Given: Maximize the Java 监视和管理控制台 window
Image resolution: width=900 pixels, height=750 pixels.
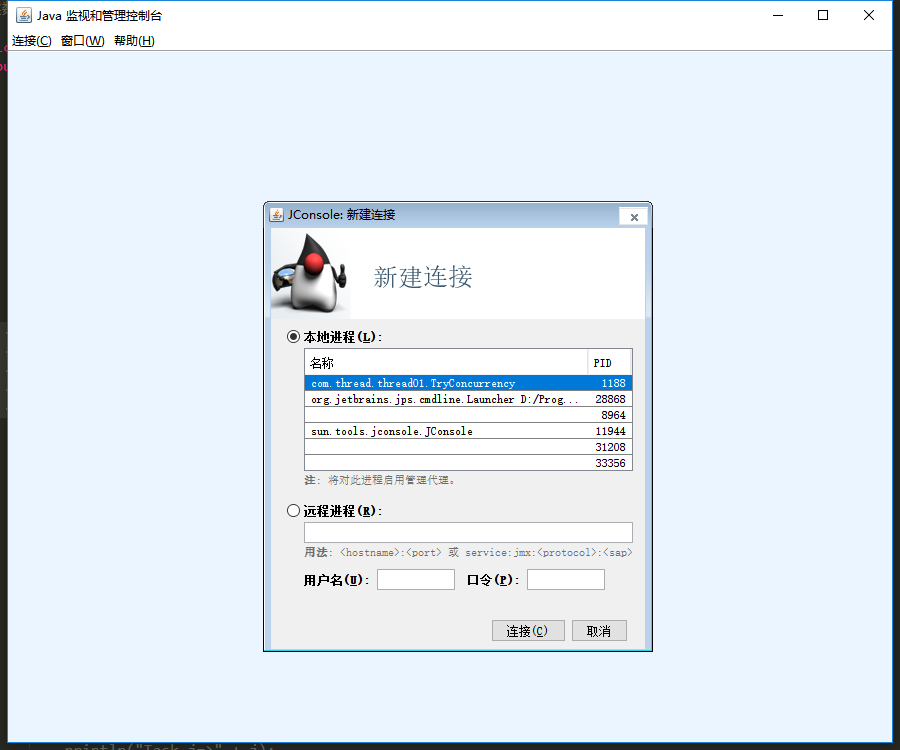Looking at the screenshot, I should [x=823, y=15].
